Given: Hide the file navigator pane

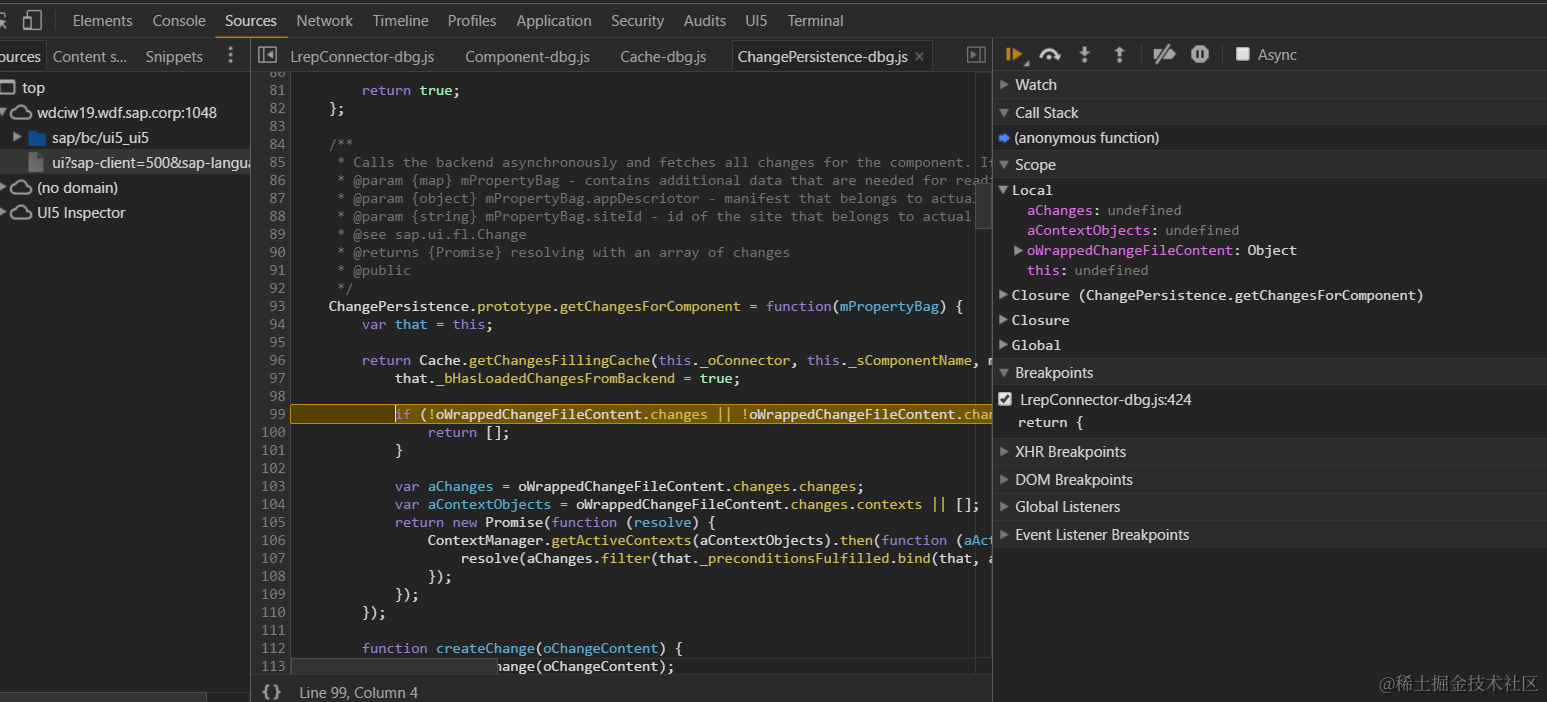Looking at the screenshot, I should point(267,56).
